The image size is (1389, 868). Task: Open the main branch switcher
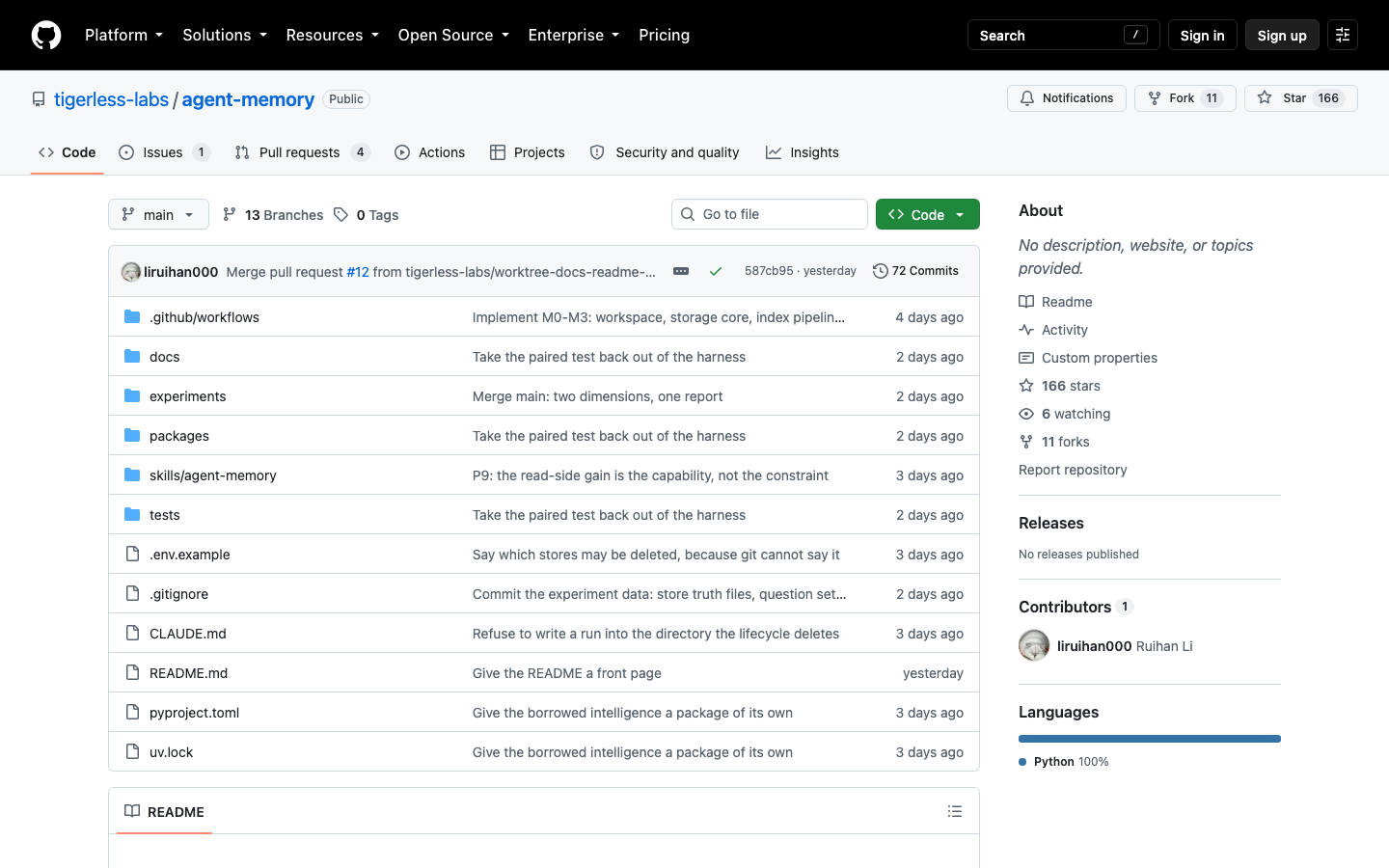point(158,214)
